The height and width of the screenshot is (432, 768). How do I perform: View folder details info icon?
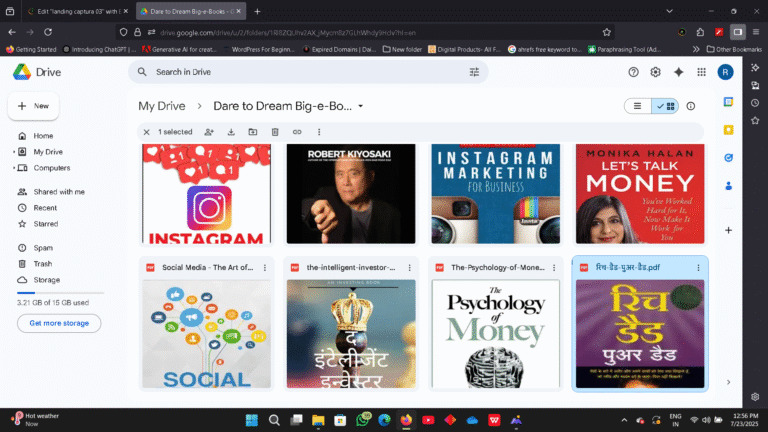[691, 106]
